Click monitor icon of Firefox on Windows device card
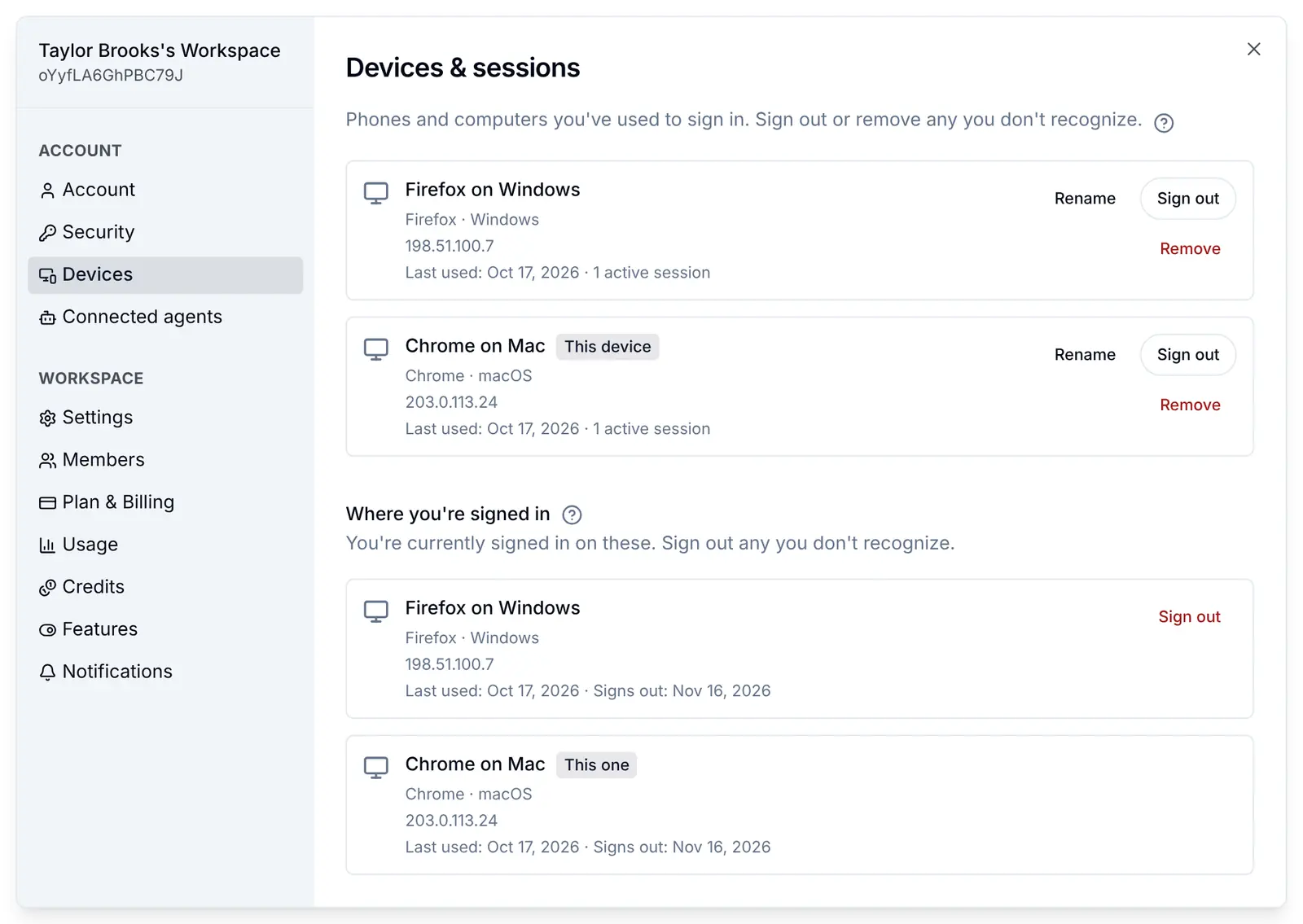1303x924 pixels. [375, 193]
